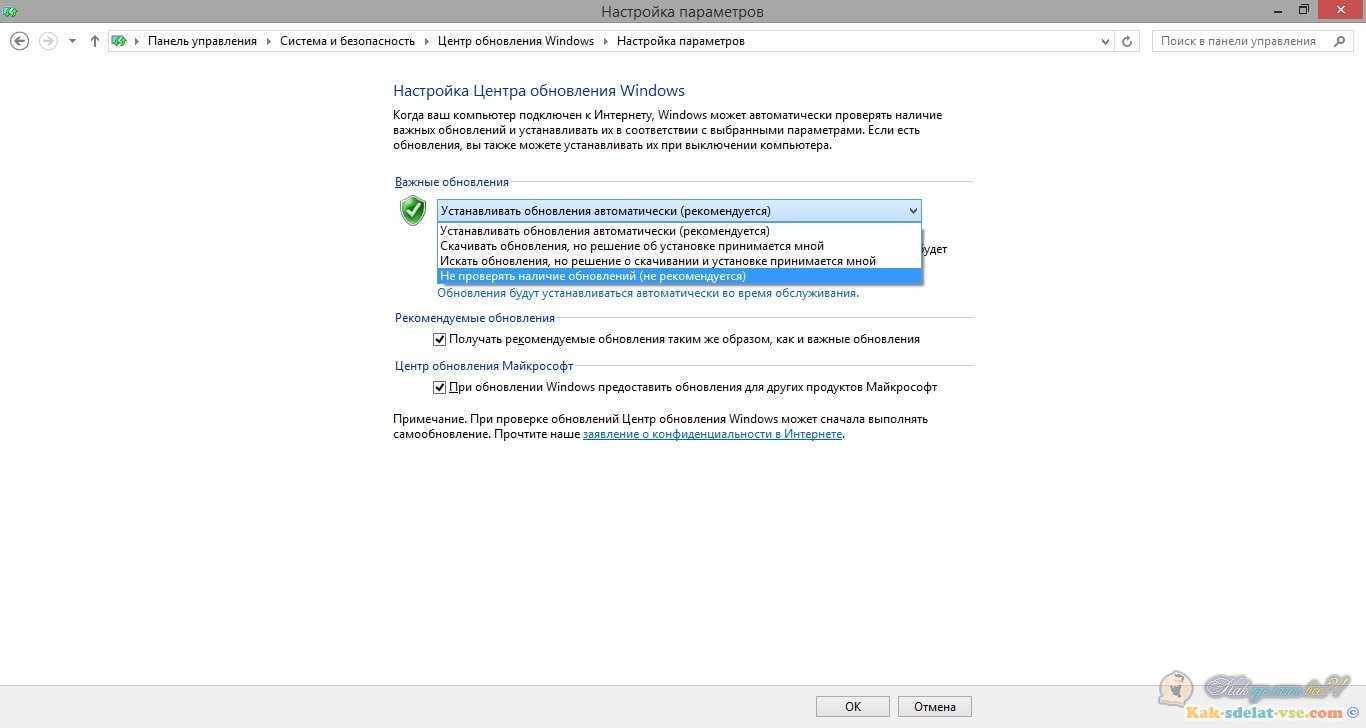1366x728 pixels.
Task: Expand arrow after 'Система и безопасность' breadcrumb
Action: pyautogui.click(x=426, y=41)
